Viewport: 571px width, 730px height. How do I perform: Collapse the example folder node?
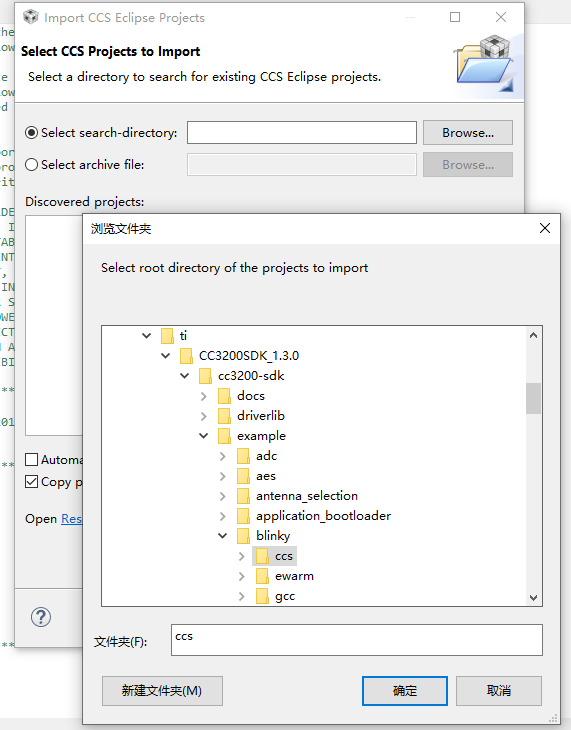click(x=204, y=436)
